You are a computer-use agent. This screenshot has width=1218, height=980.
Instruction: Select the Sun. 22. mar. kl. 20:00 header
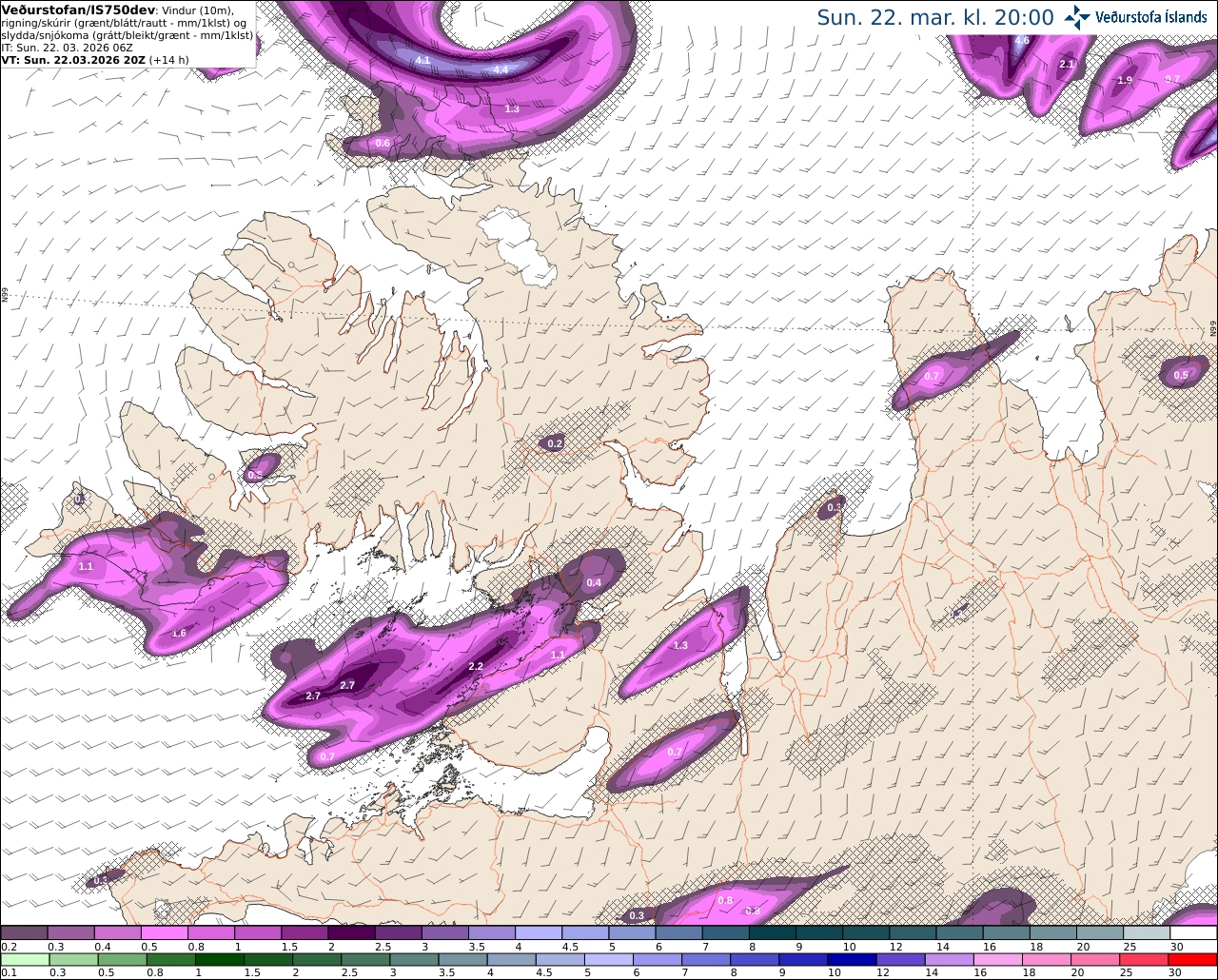[935, 17]
